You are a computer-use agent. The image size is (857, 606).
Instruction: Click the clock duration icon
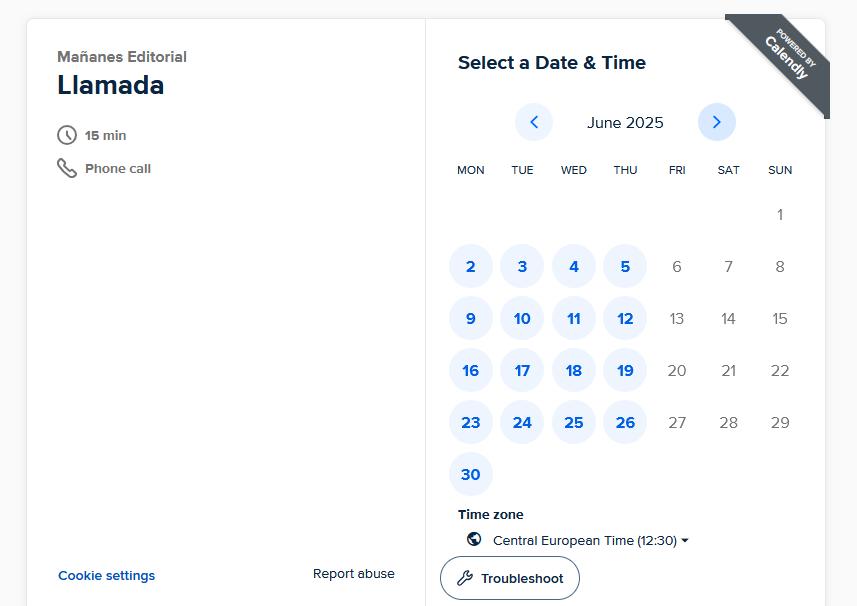[67, 135]
